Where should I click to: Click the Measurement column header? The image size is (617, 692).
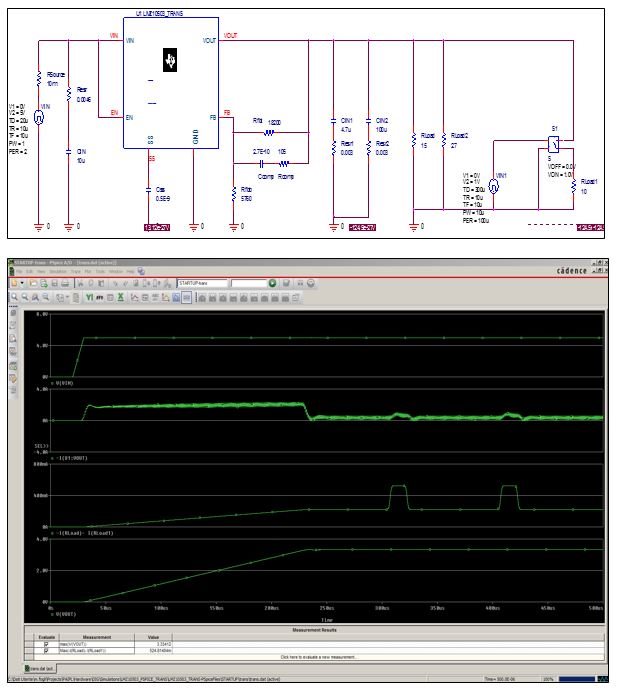97,637
